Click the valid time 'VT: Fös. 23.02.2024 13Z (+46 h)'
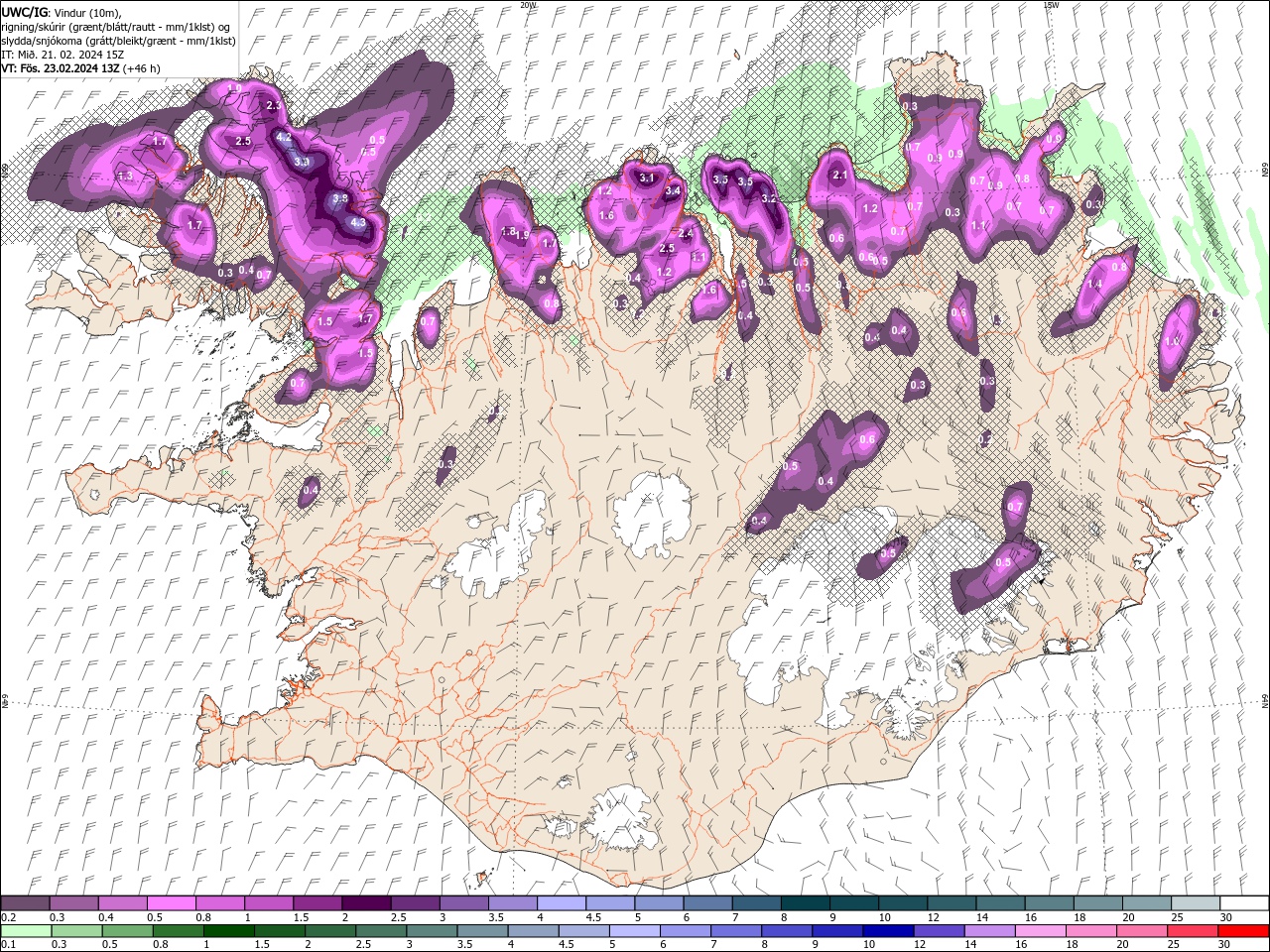 click(80, 68)
